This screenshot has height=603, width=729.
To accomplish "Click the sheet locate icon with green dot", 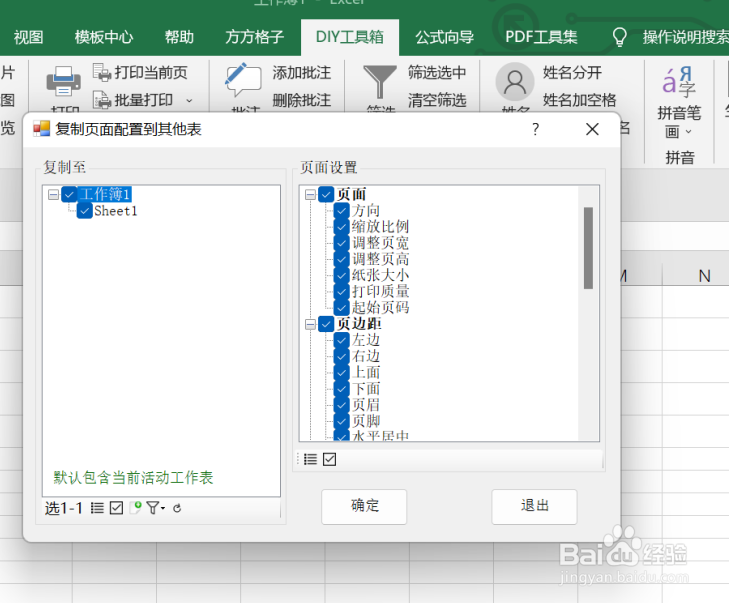I will point(136,508).
